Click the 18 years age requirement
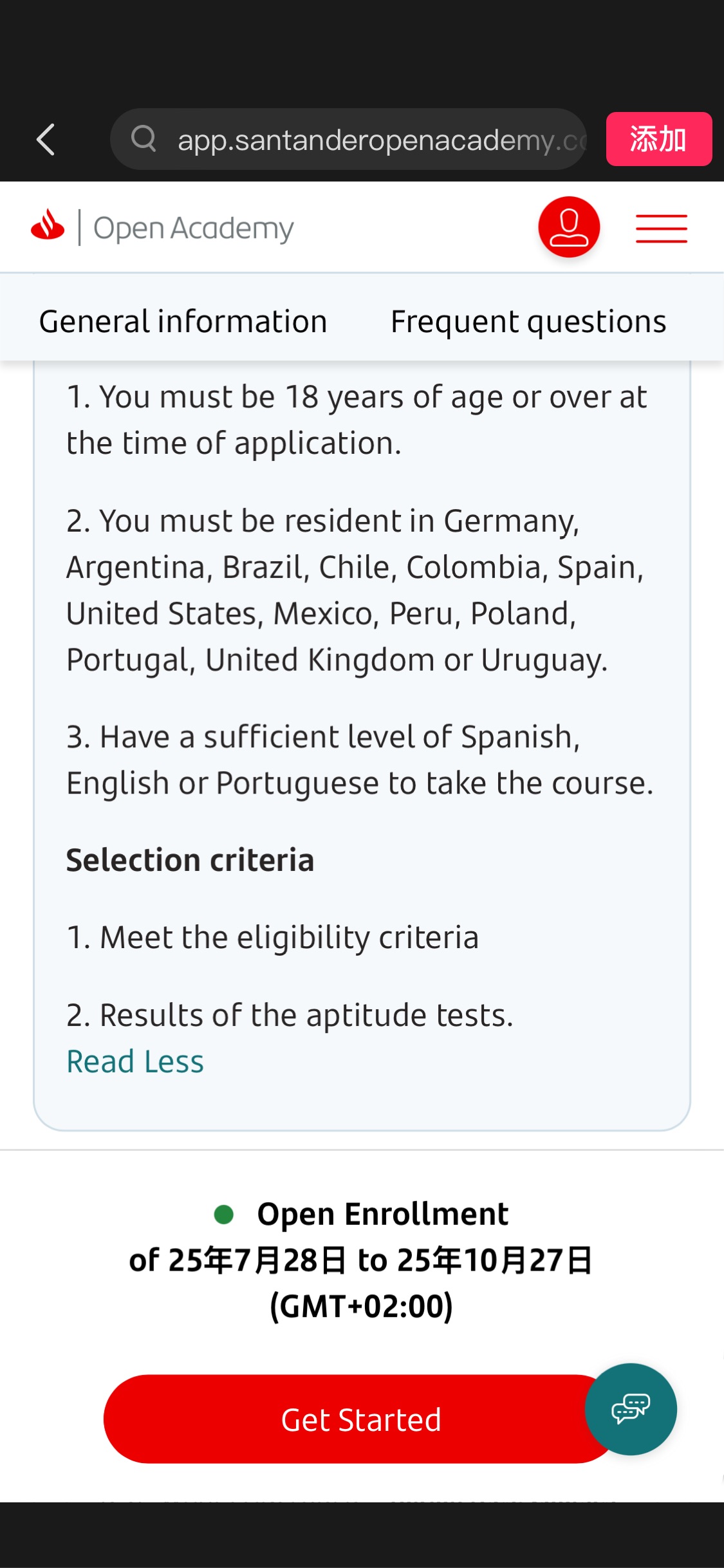This screenshot has height=1568, width=724. pos(357,420)
